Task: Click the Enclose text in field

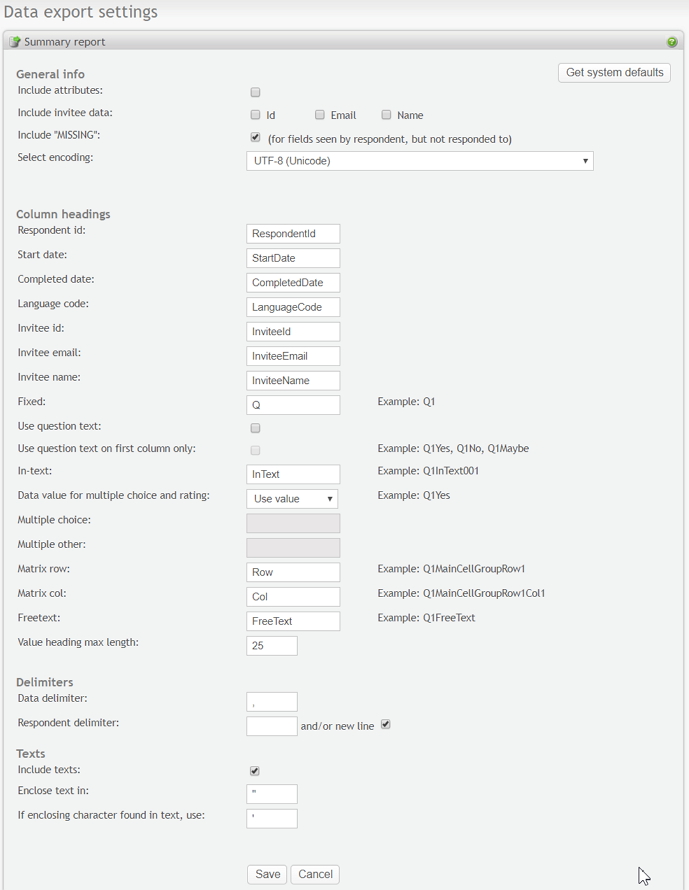Action: 272,794
